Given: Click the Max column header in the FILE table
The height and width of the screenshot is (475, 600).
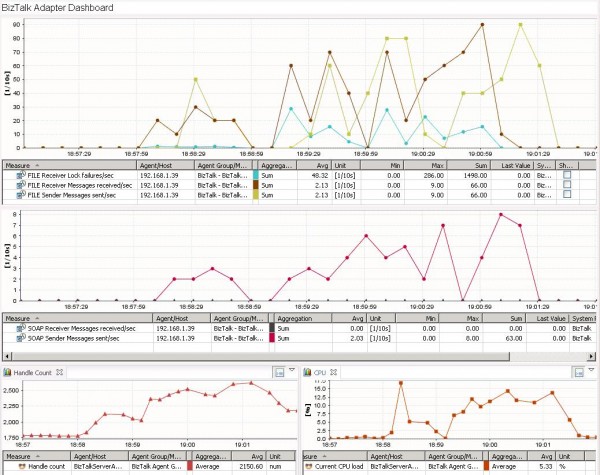Looking at the screenshot, I should click(425, 165).
